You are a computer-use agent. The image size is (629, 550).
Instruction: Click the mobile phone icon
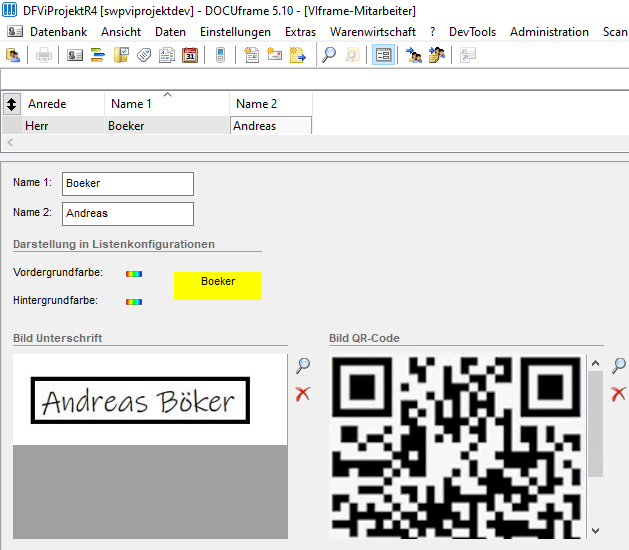click(x=220, y=55)
